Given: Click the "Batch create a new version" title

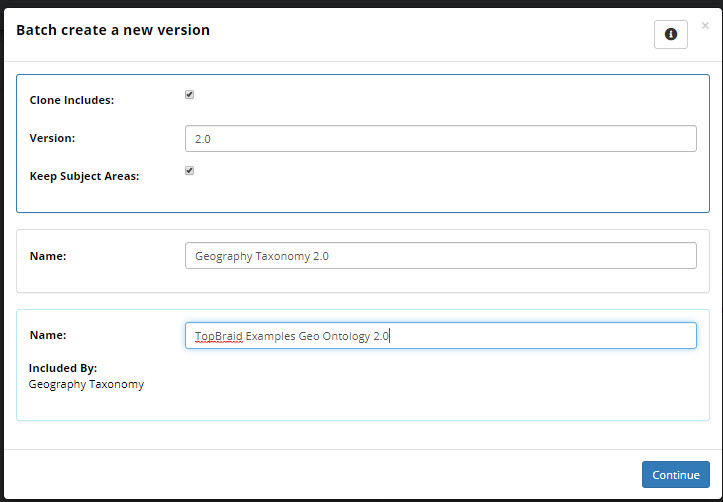Looking at the screenshot, I should (113, 30).
